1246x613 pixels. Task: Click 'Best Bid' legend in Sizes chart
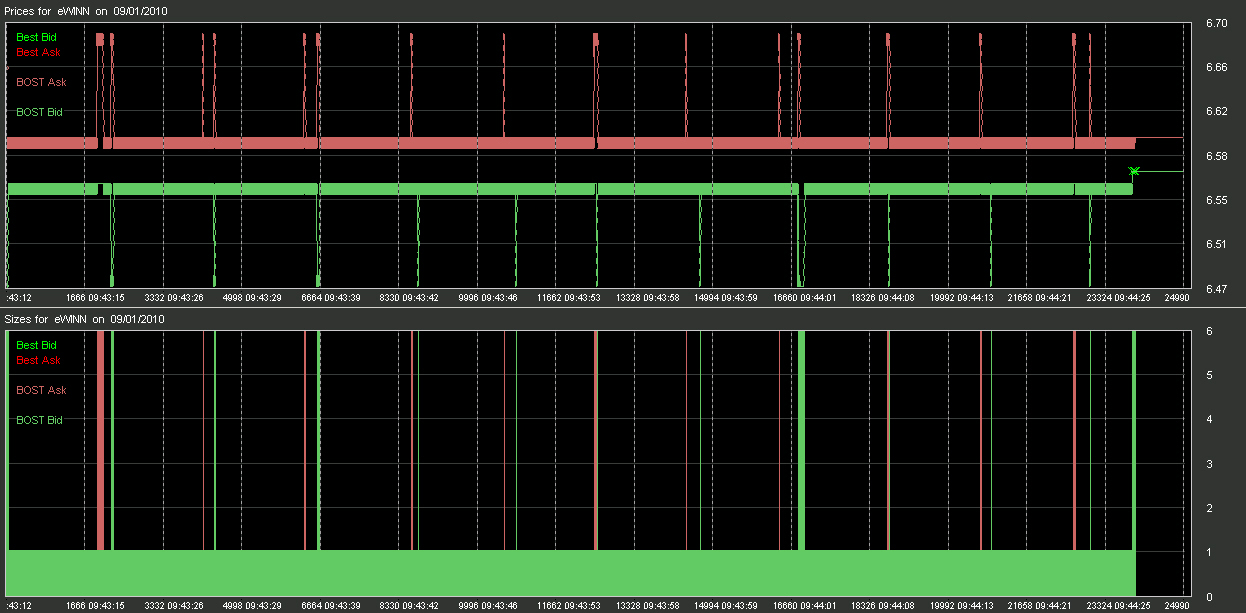[x=37, y=345]
